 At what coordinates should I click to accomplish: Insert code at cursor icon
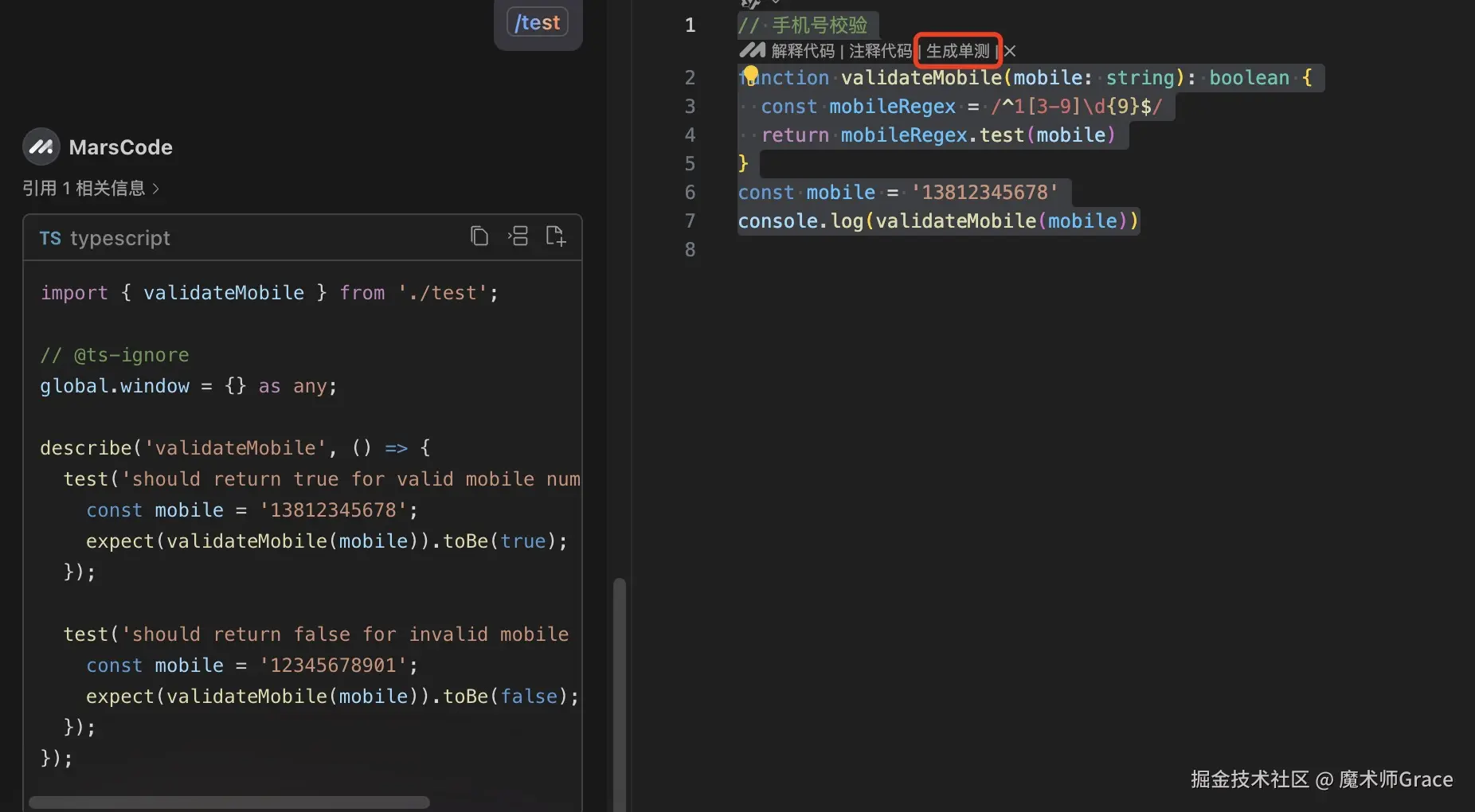pos(518,236)
